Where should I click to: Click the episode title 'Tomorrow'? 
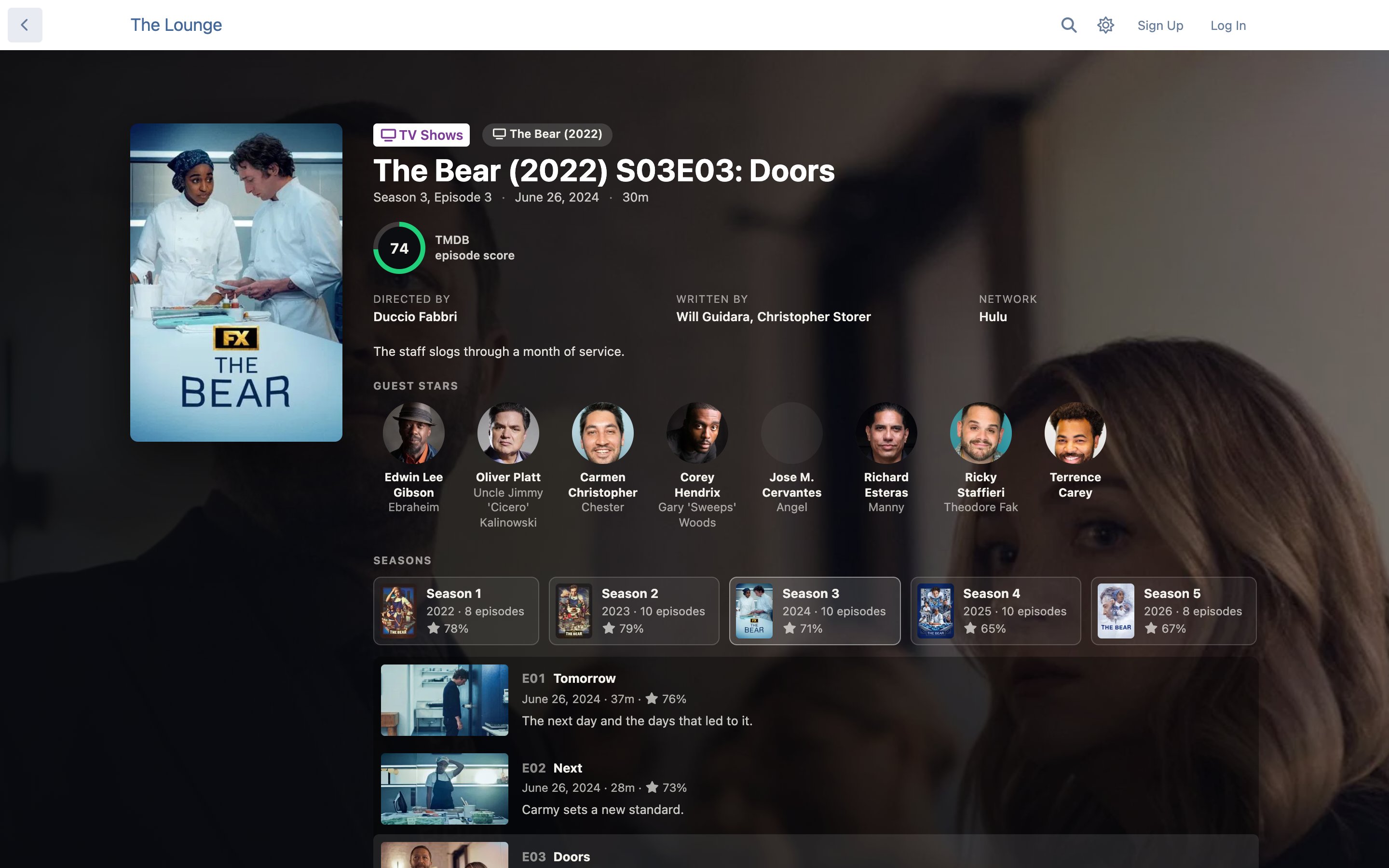click(585, 678)
